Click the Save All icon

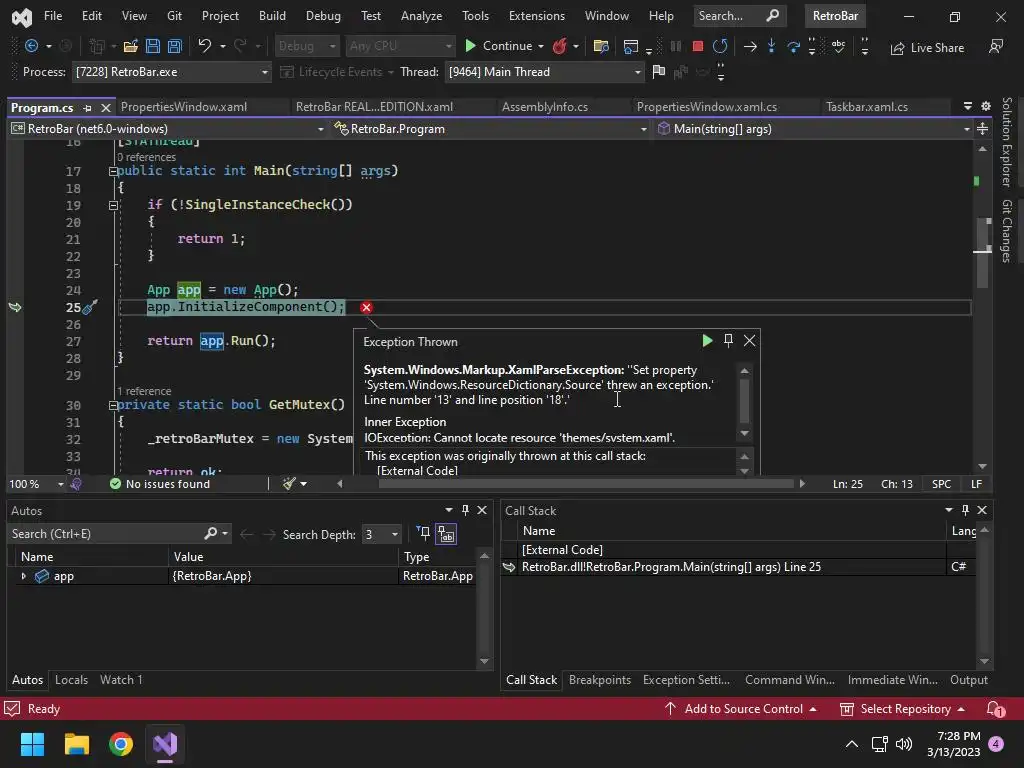pos(174,46)
